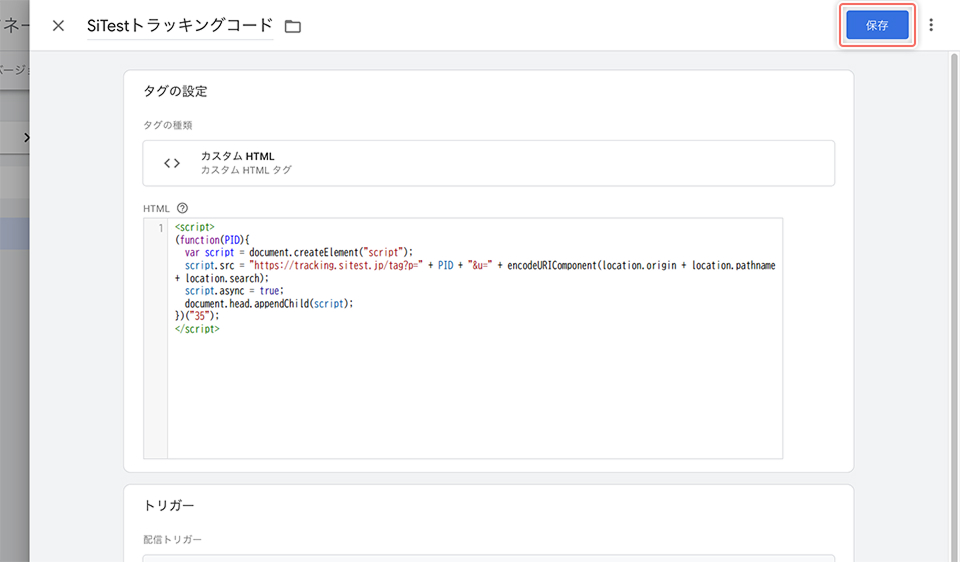
Task: Click the closing </script> tag text
Action: pyautogui.click(x=197, y=329)
